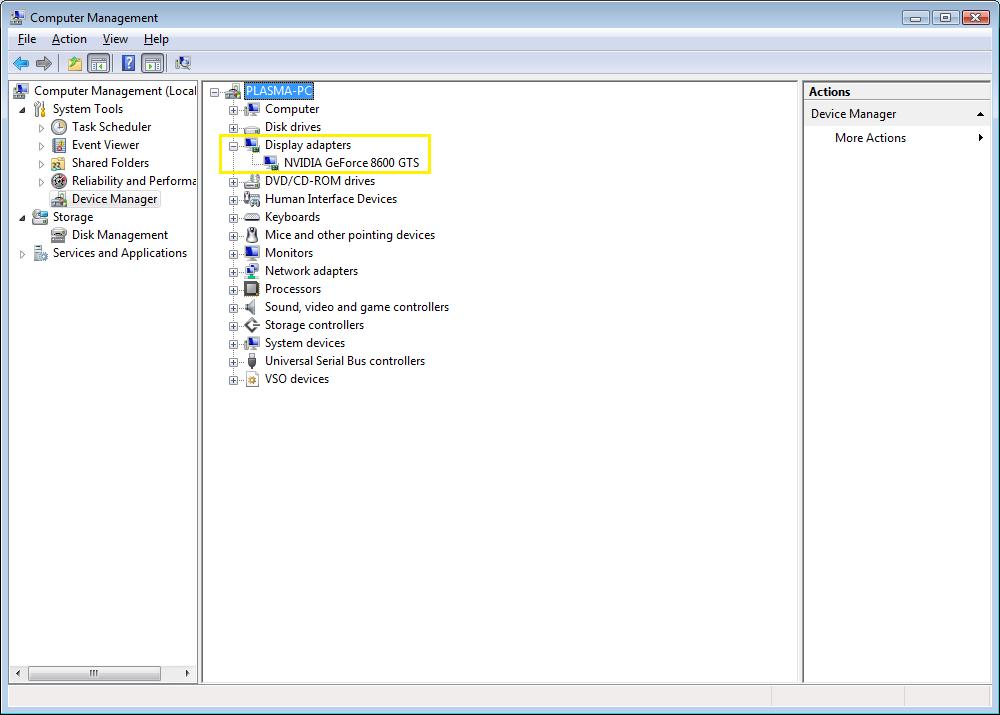Click the Reliability and Performance icon

[59, 181]
